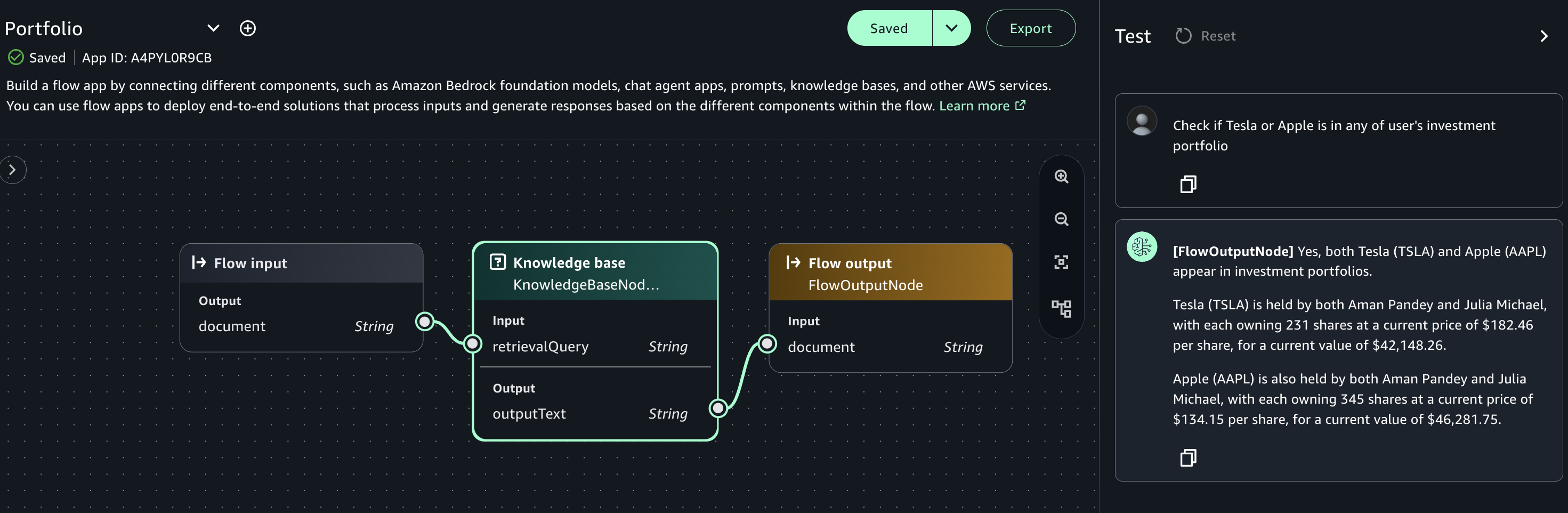The image size is (1568, 513).
Task: Click the assistant brain avatar icon
Action: pyautogui.click(x=1142, y=247)
